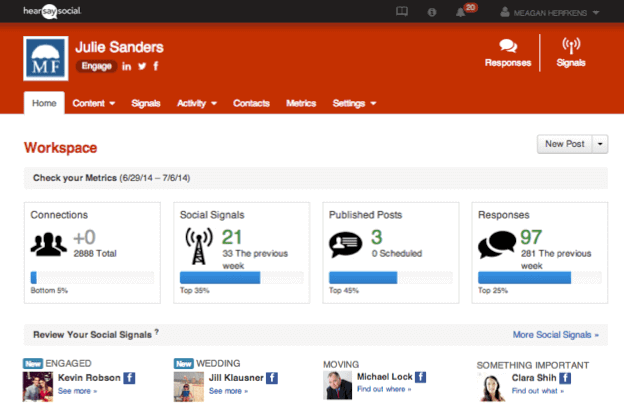Open New Post dropdown arrow
This screenshot has width=624, height=418.
click(600, 144)
